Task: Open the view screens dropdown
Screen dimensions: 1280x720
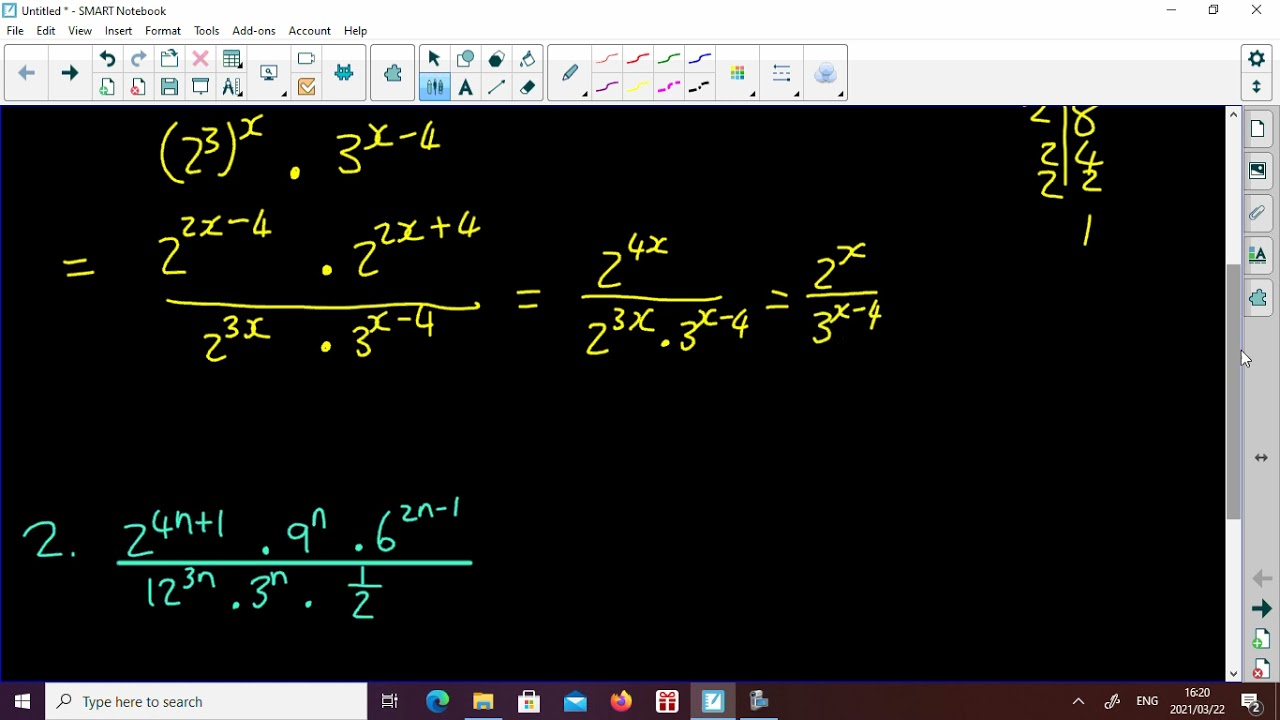Action: 270,73
